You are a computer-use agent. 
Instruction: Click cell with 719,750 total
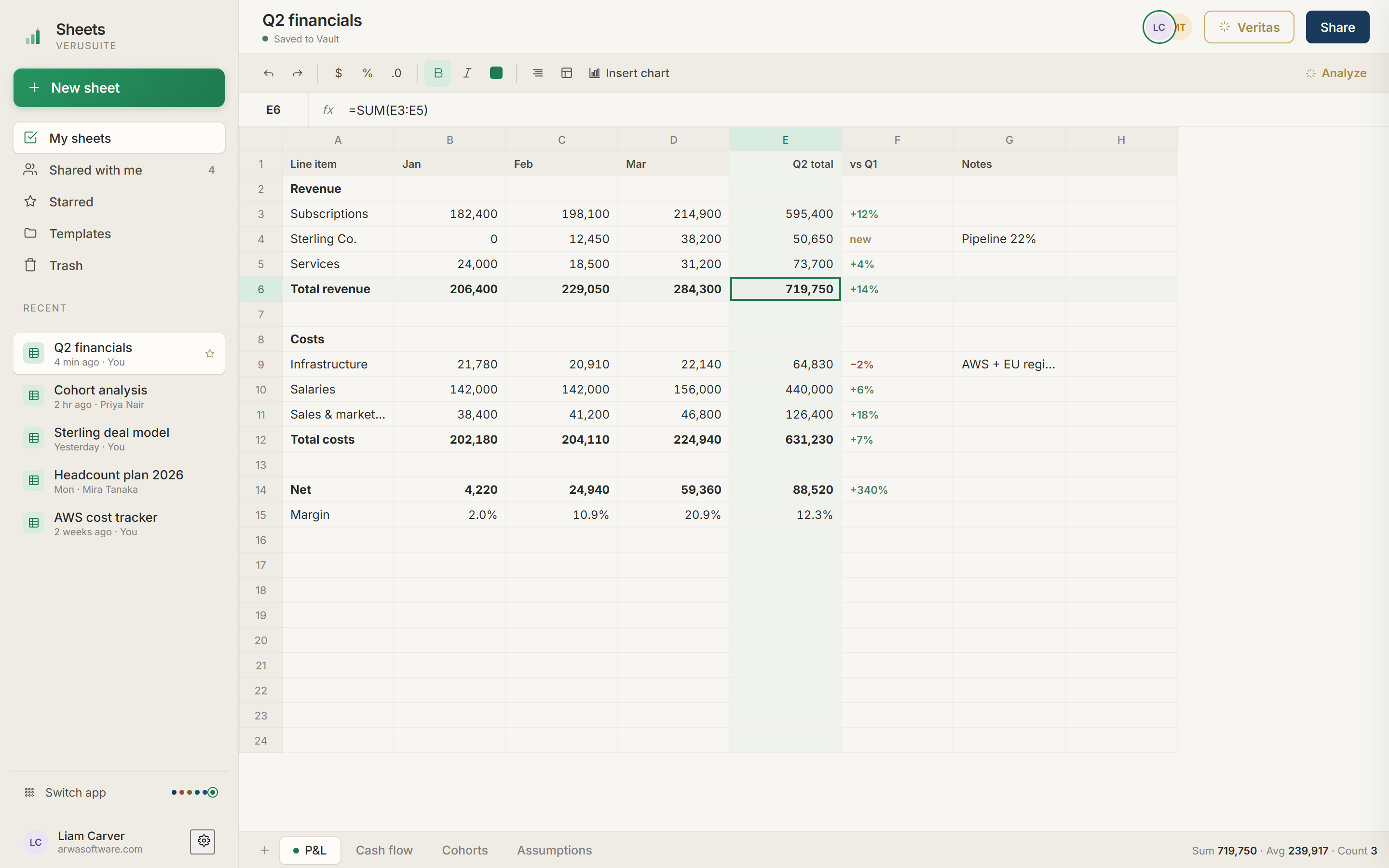(x=785, y=289)
